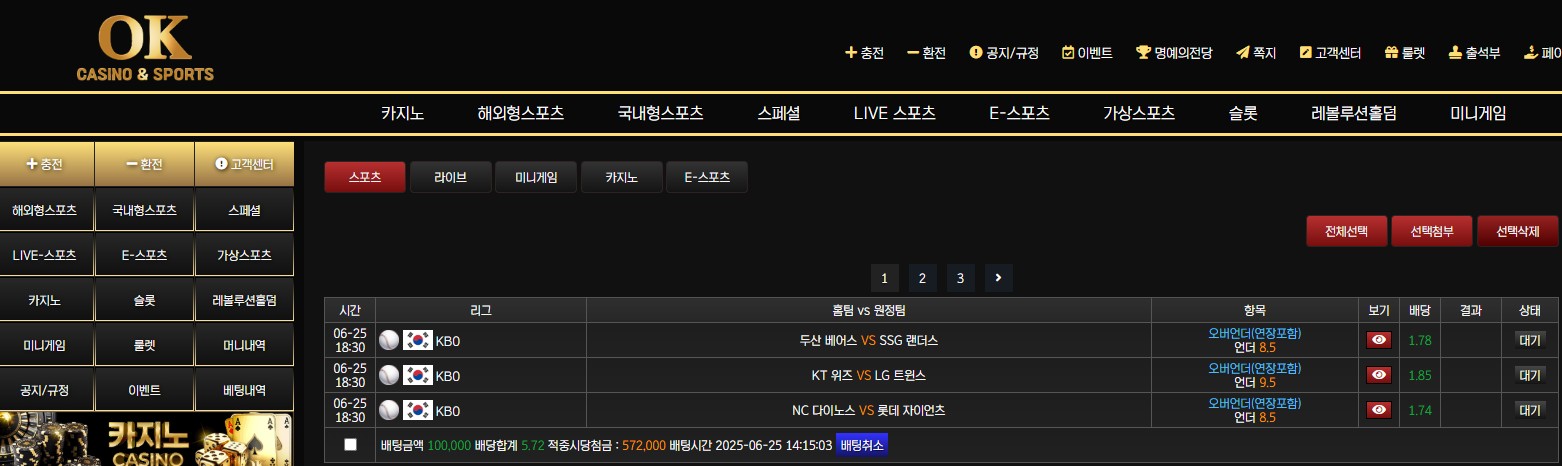1562x466 pixels.
Task: Click the blue 배팅취소 button
Action: click(x=862, y=445)
